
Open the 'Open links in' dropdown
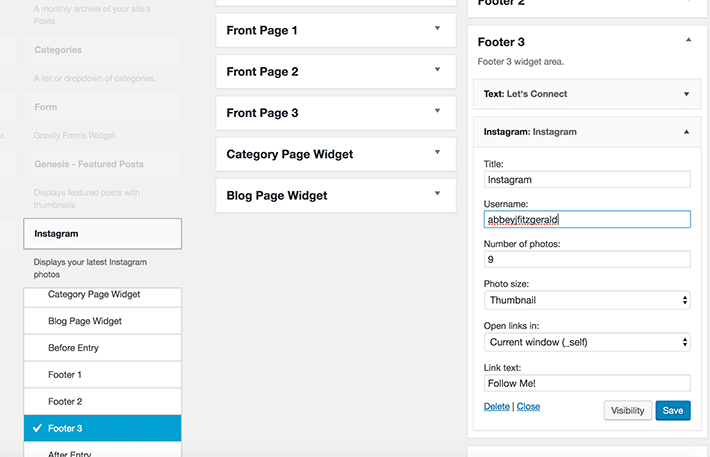[x=587, y=342]
